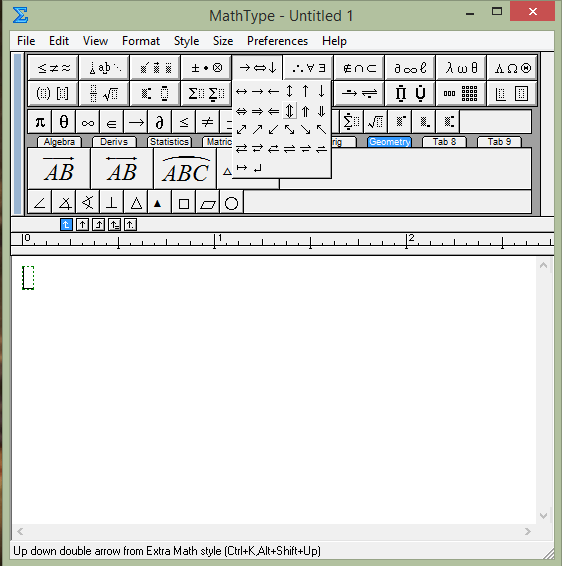This screenshot has height=566, width=562.
Task: Insert the plain angle symbol
Action: pos(40,203)
